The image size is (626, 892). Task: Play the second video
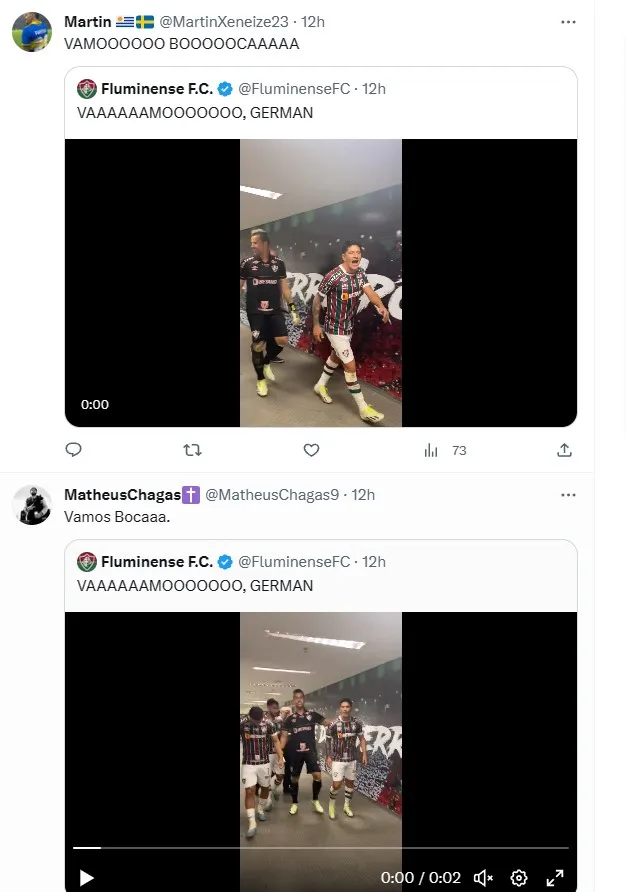tap(87, 878)
